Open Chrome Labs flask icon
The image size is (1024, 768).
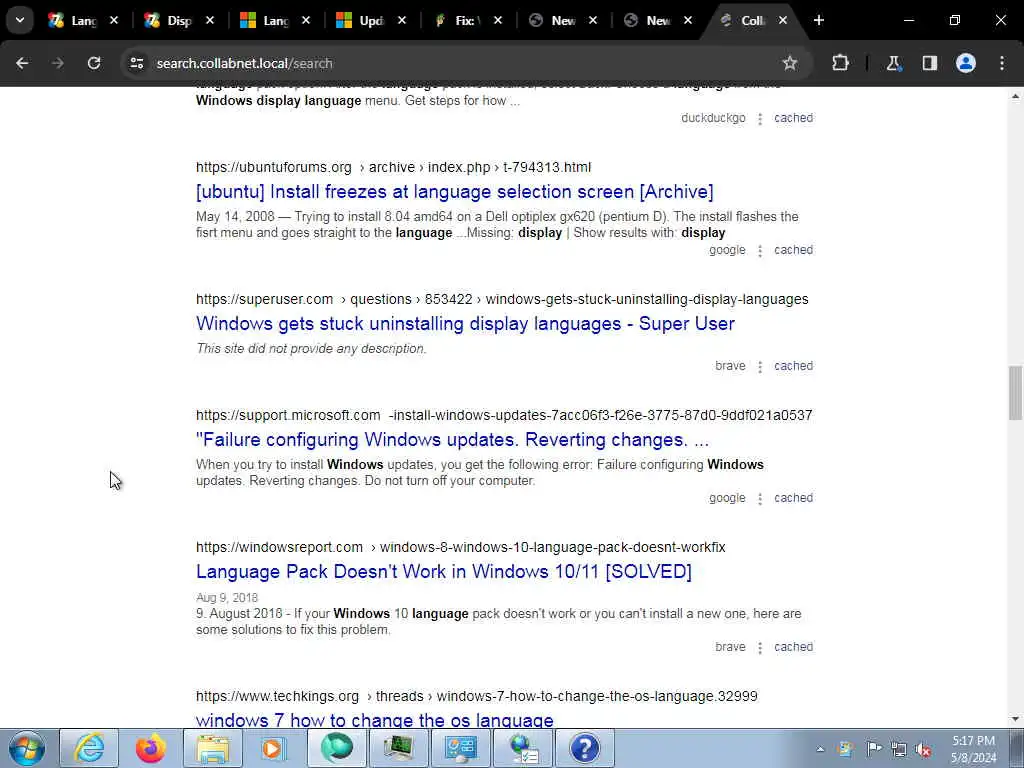click(893, 63)
